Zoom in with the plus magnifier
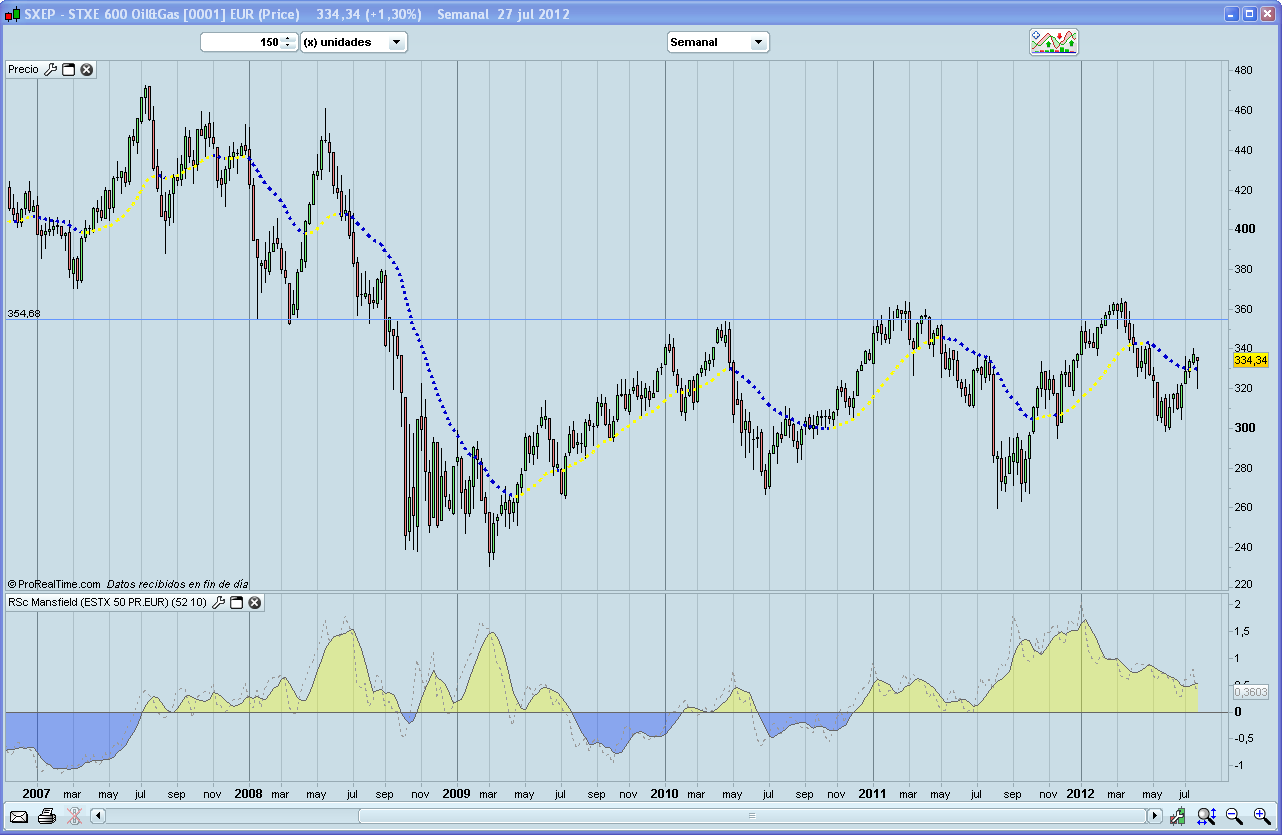This screenshot has height=835, width=1282. pos(1261,816)
